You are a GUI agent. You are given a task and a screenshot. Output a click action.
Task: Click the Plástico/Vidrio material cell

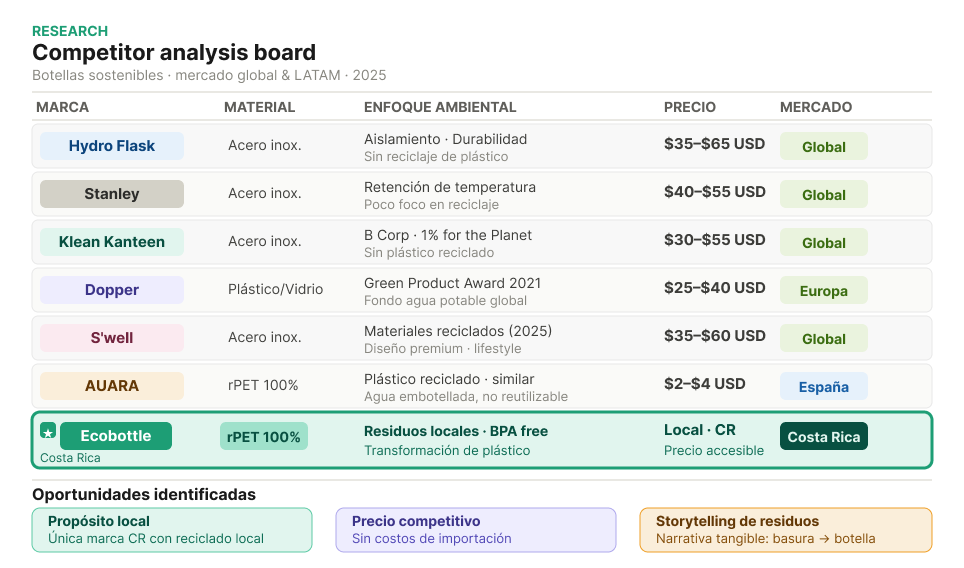pos(275,290)
